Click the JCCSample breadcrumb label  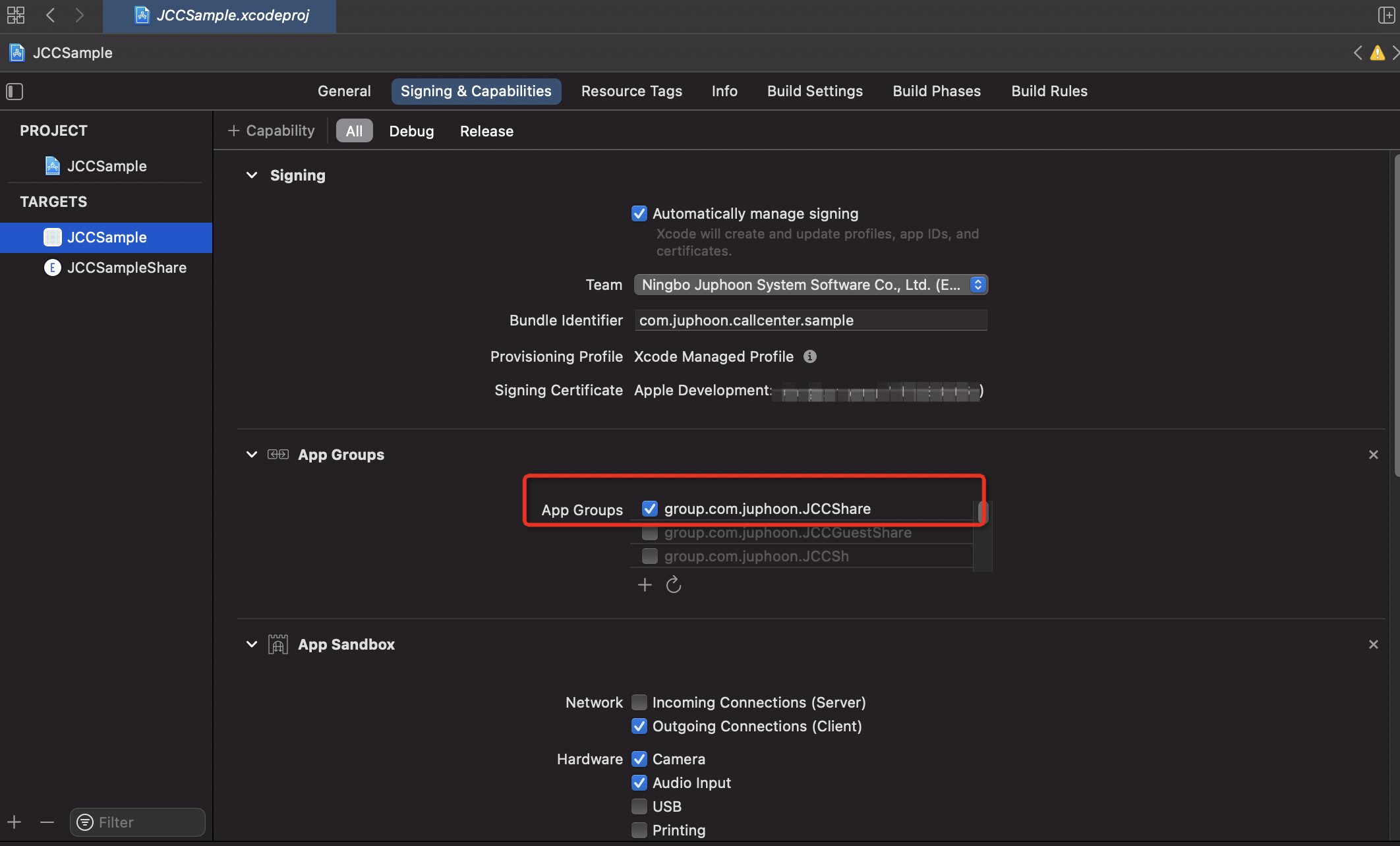click(73, 53)
